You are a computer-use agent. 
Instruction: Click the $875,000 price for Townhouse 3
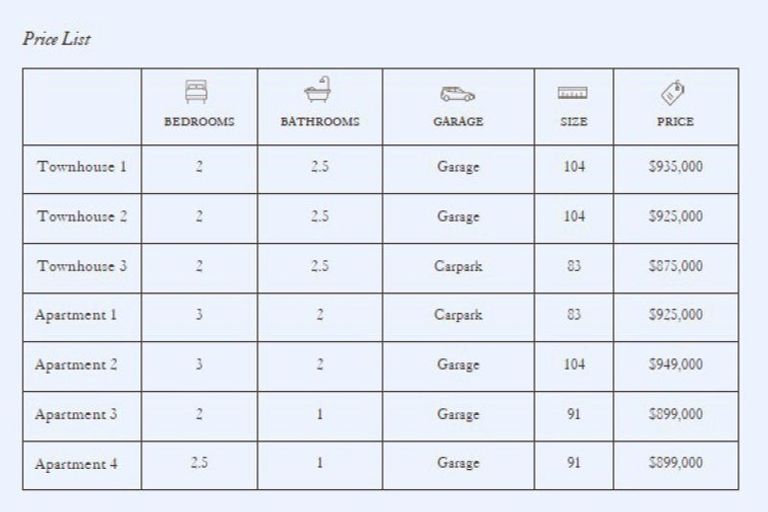(675, 266)
